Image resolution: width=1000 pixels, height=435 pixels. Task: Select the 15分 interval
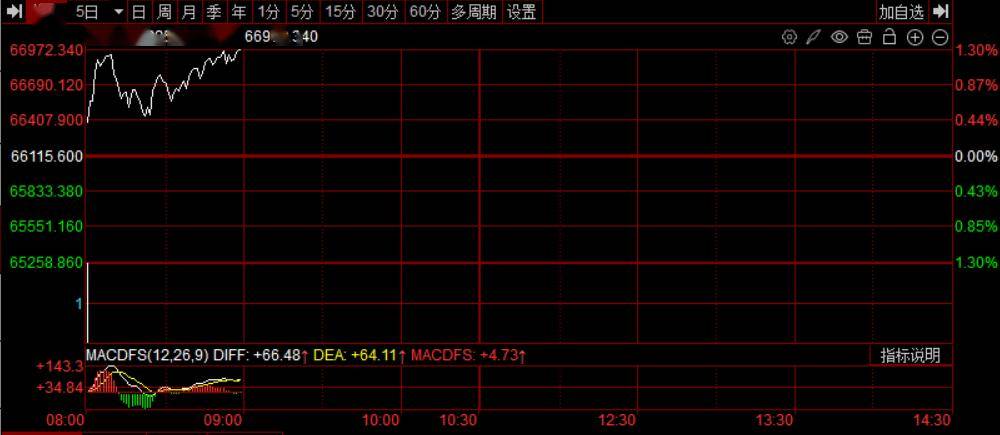340,11
